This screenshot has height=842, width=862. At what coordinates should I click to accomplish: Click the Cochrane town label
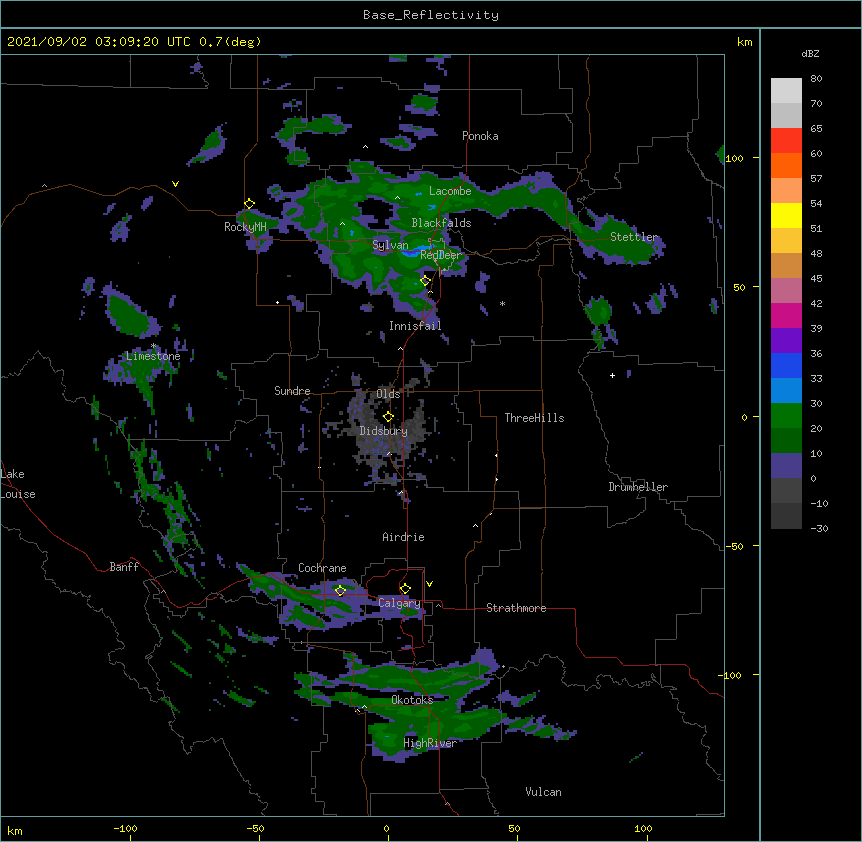322,568
